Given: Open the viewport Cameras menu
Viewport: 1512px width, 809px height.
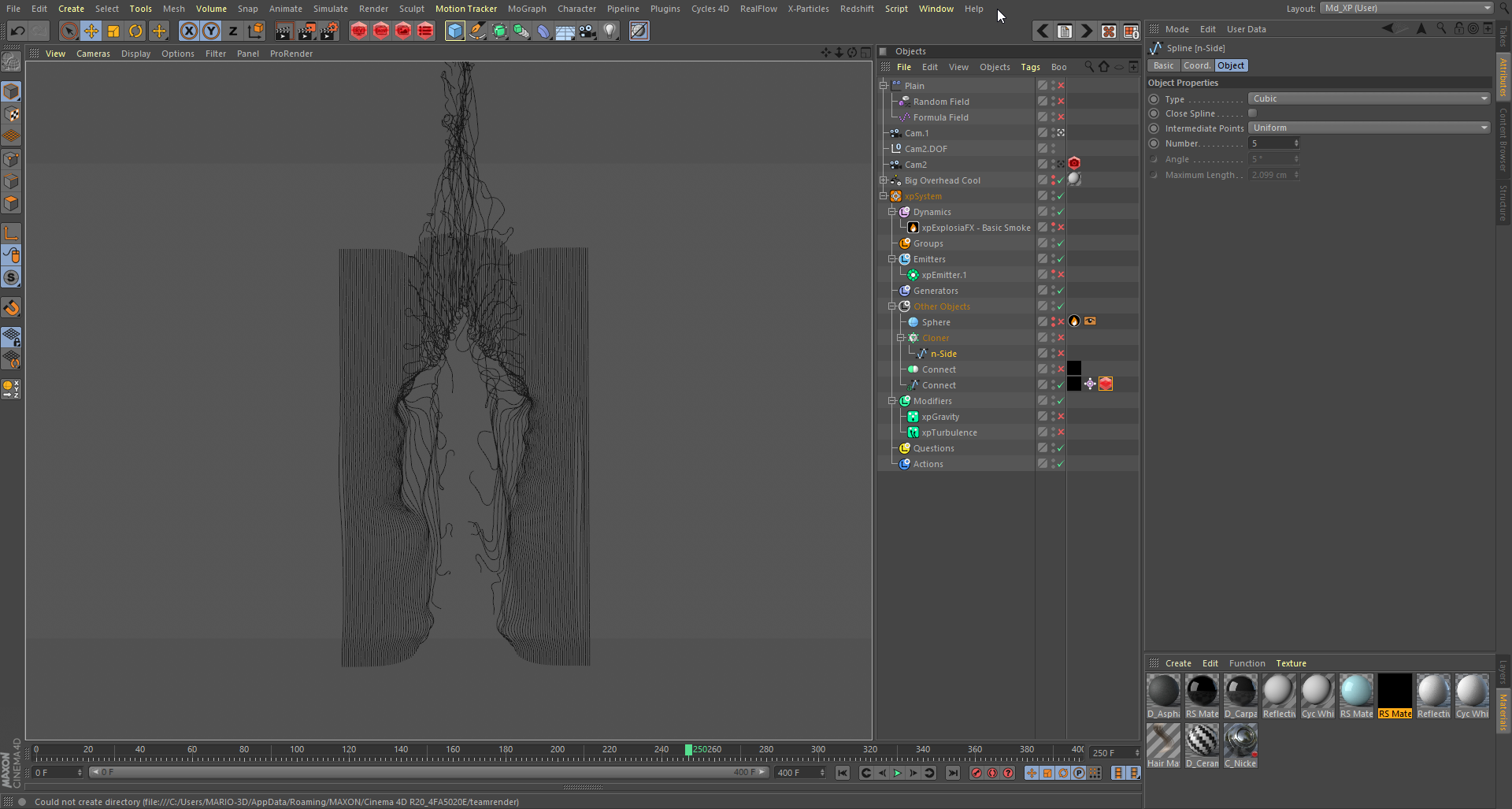Looking at the screenshot, I should pos(93,54).
